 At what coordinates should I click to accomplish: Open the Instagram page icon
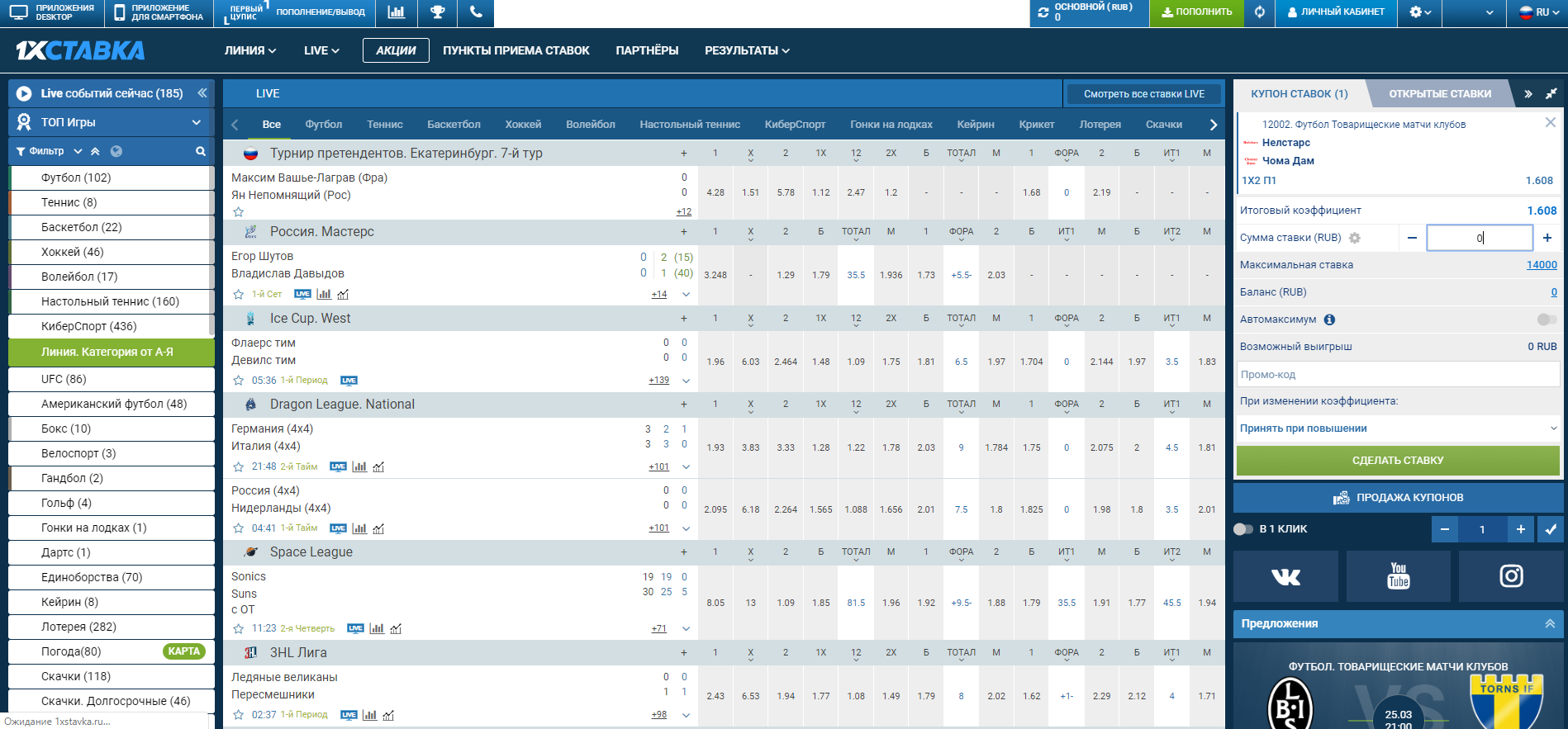[1511, 576]
